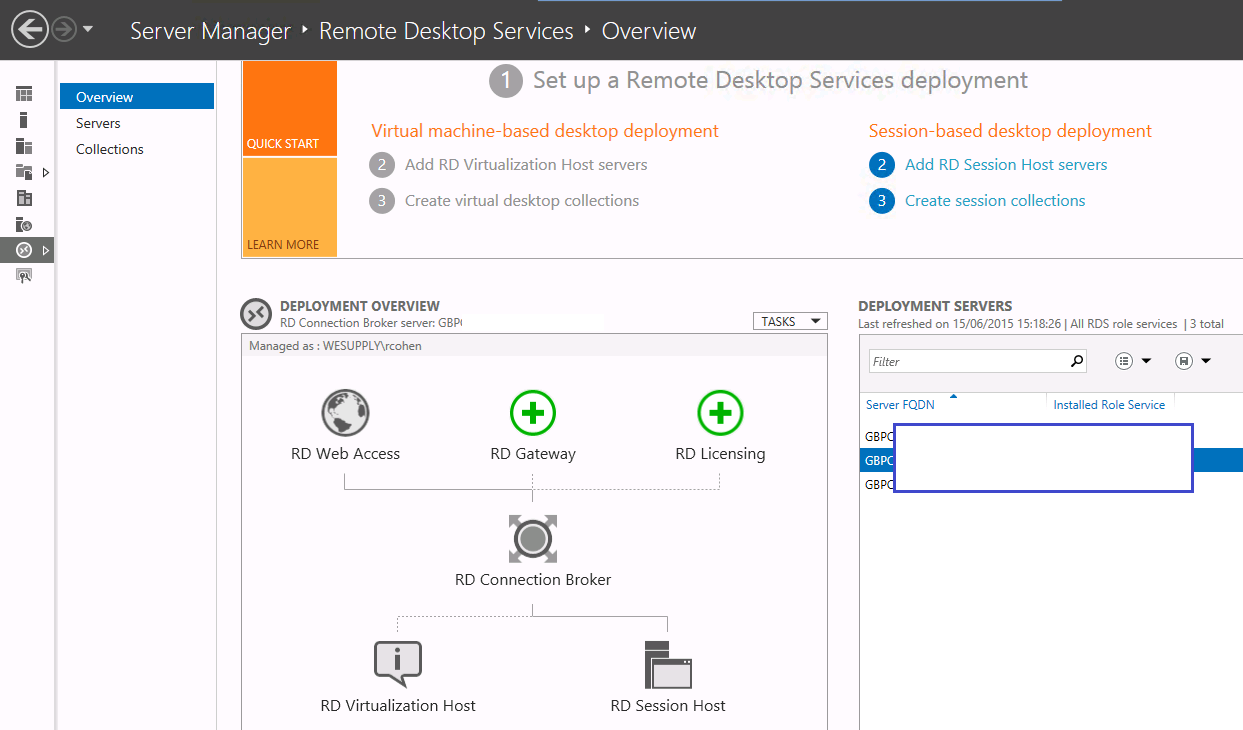Click the 'DEPLOYMENT SERVERS' heading
This screenshot has height=730, width=1243.
pyautogui.click(x=935, y=306)
